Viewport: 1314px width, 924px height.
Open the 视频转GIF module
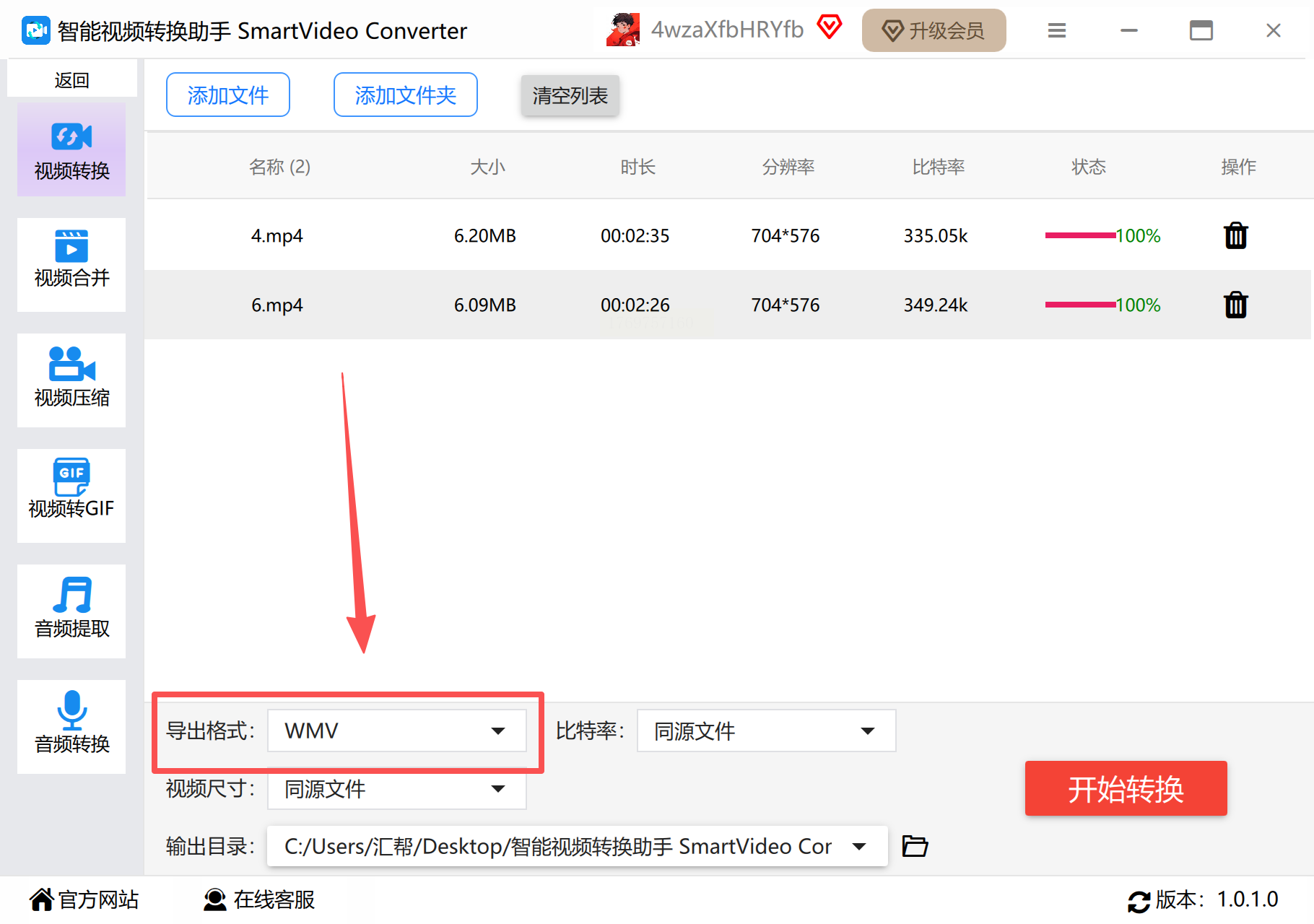tap(71, 496)
